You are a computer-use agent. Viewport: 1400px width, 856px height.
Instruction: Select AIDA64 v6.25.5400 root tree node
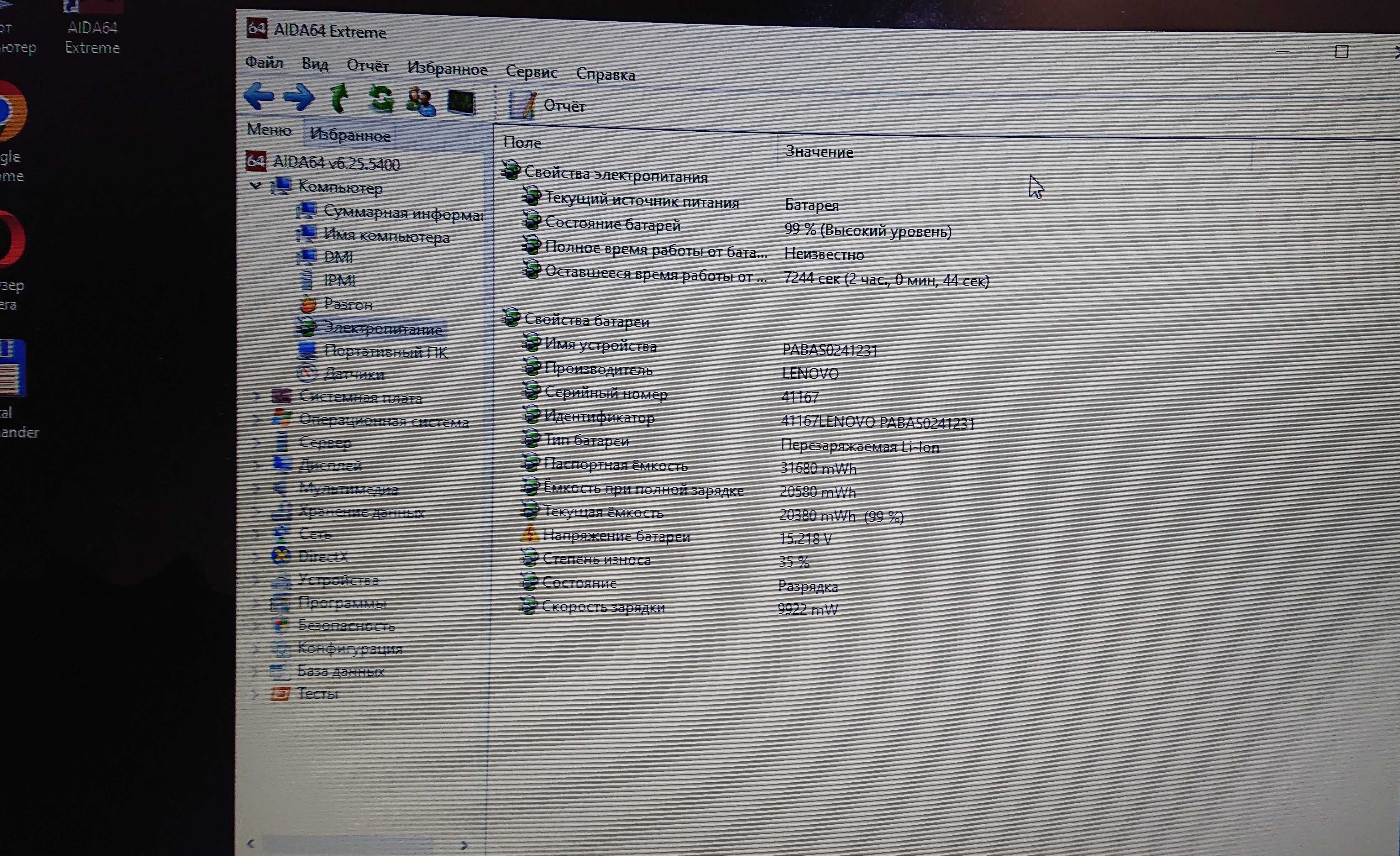pos(323,163)
